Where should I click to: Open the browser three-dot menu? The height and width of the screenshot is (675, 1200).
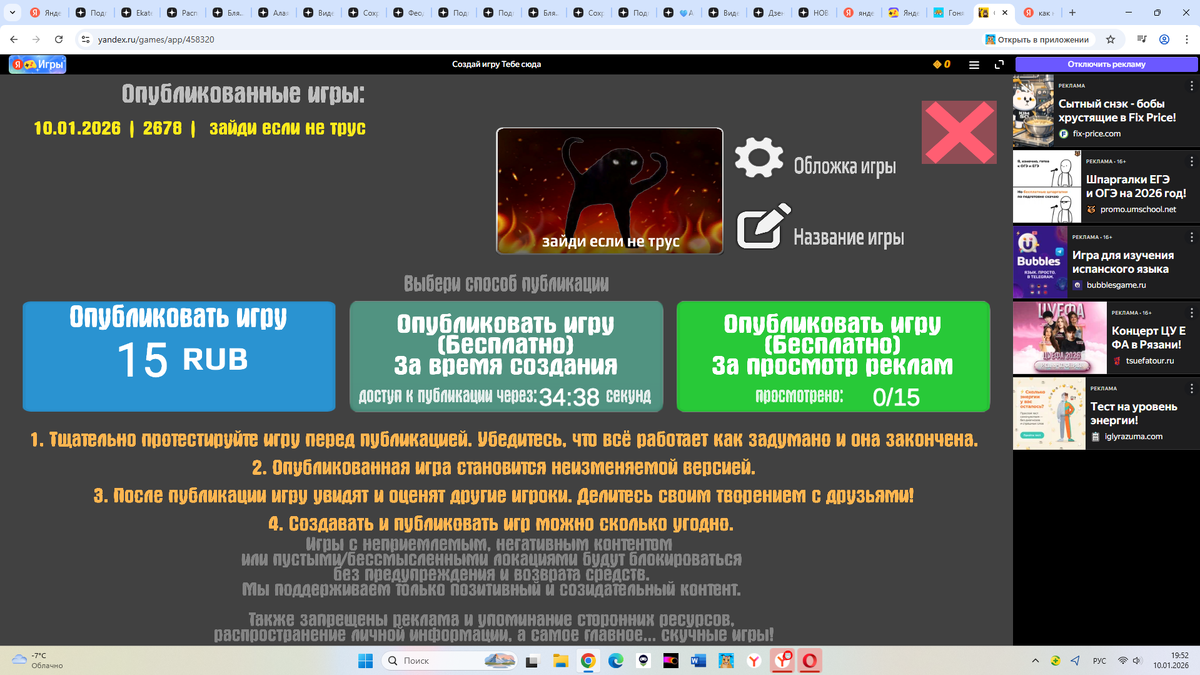(x=1186, y=39)
